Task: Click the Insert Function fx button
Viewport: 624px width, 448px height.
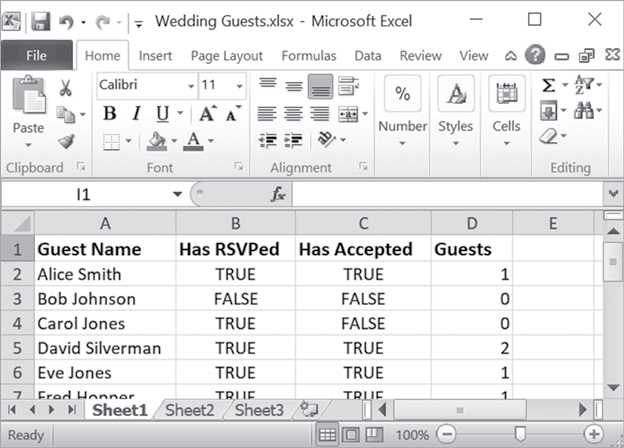Action: [x=278, y=194]
